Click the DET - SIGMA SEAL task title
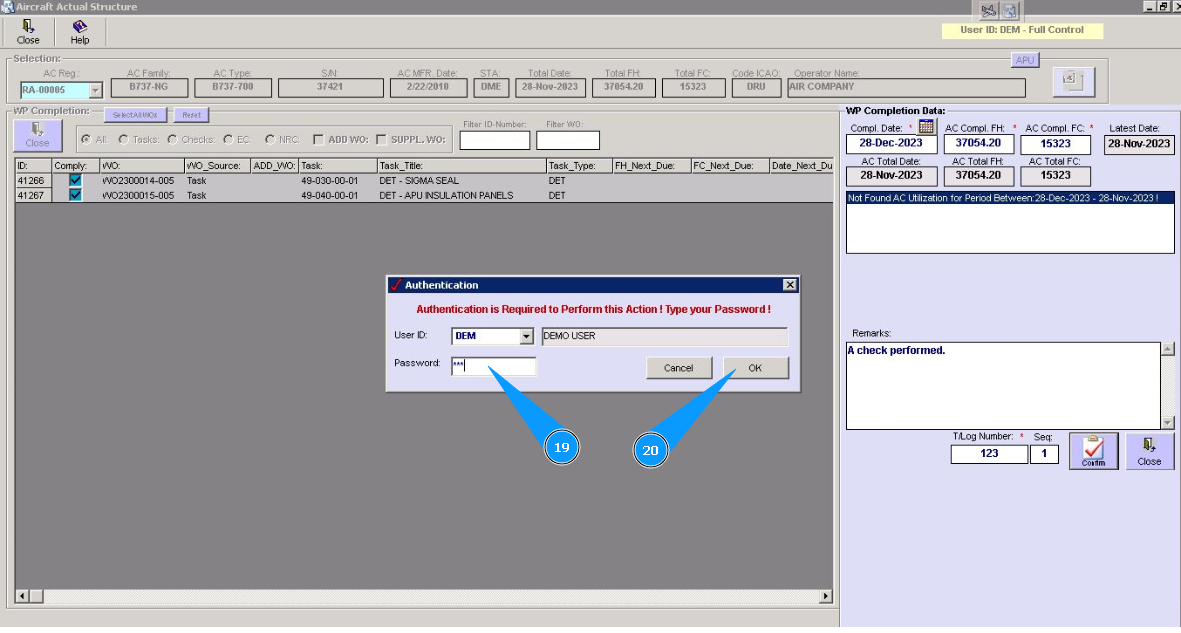Screen dimensions: 1181x633 (419, 181)
